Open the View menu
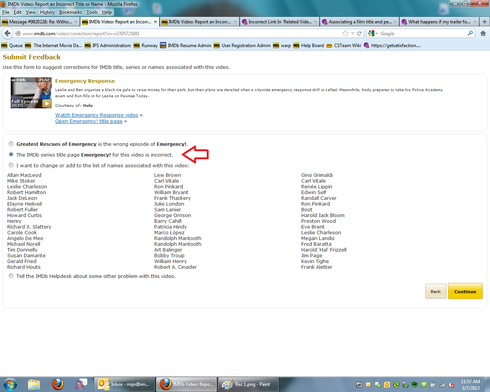The image size is (490, 392). tap(31, 12)
